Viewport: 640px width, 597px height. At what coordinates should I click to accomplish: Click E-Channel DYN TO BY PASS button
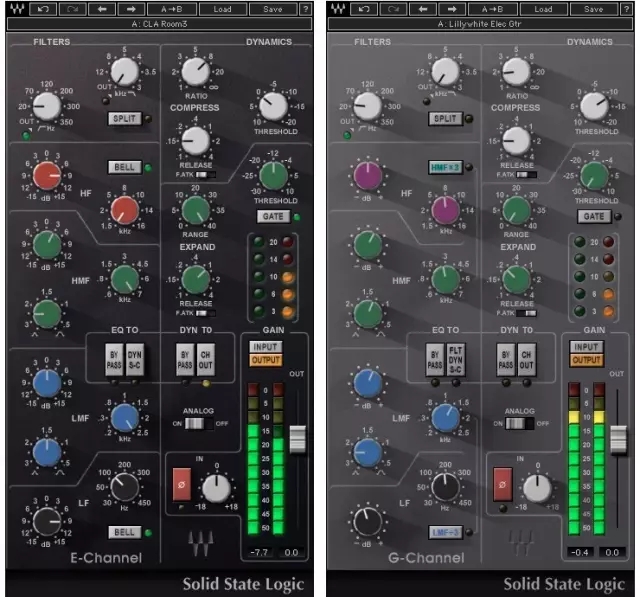pyautogui.click(x=185, y=360)
